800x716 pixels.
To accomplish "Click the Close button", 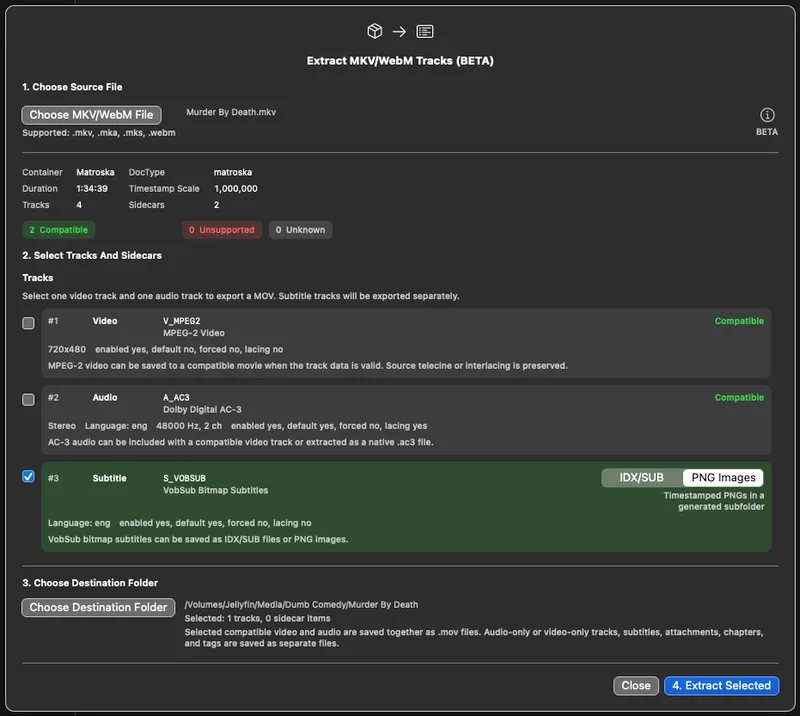I will click(x=636, y=685).
